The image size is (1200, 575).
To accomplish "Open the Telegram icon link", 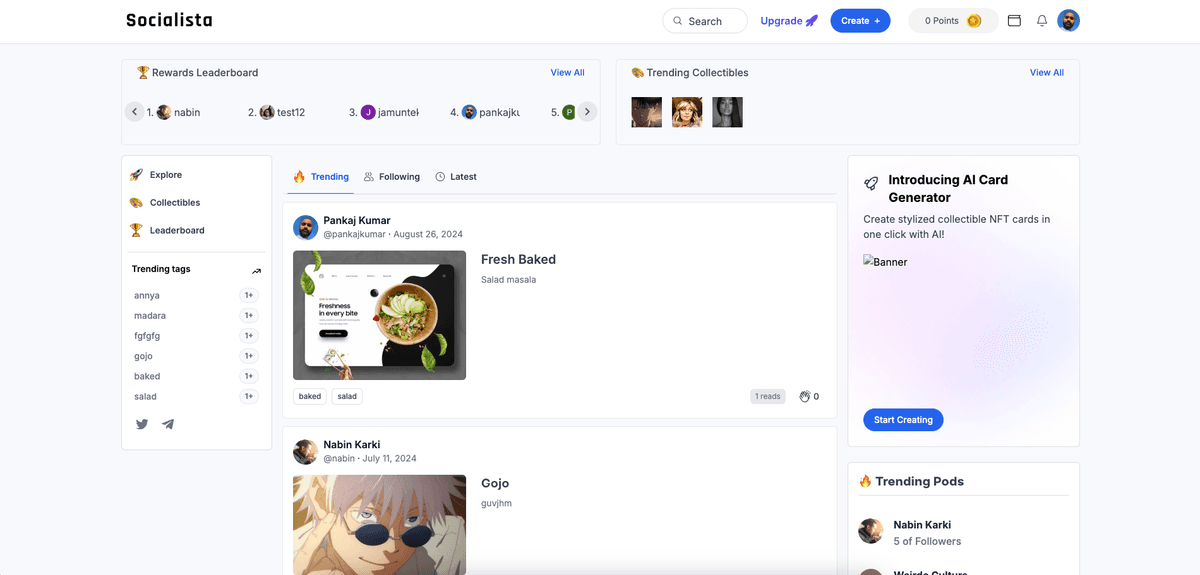I will 168,424.
